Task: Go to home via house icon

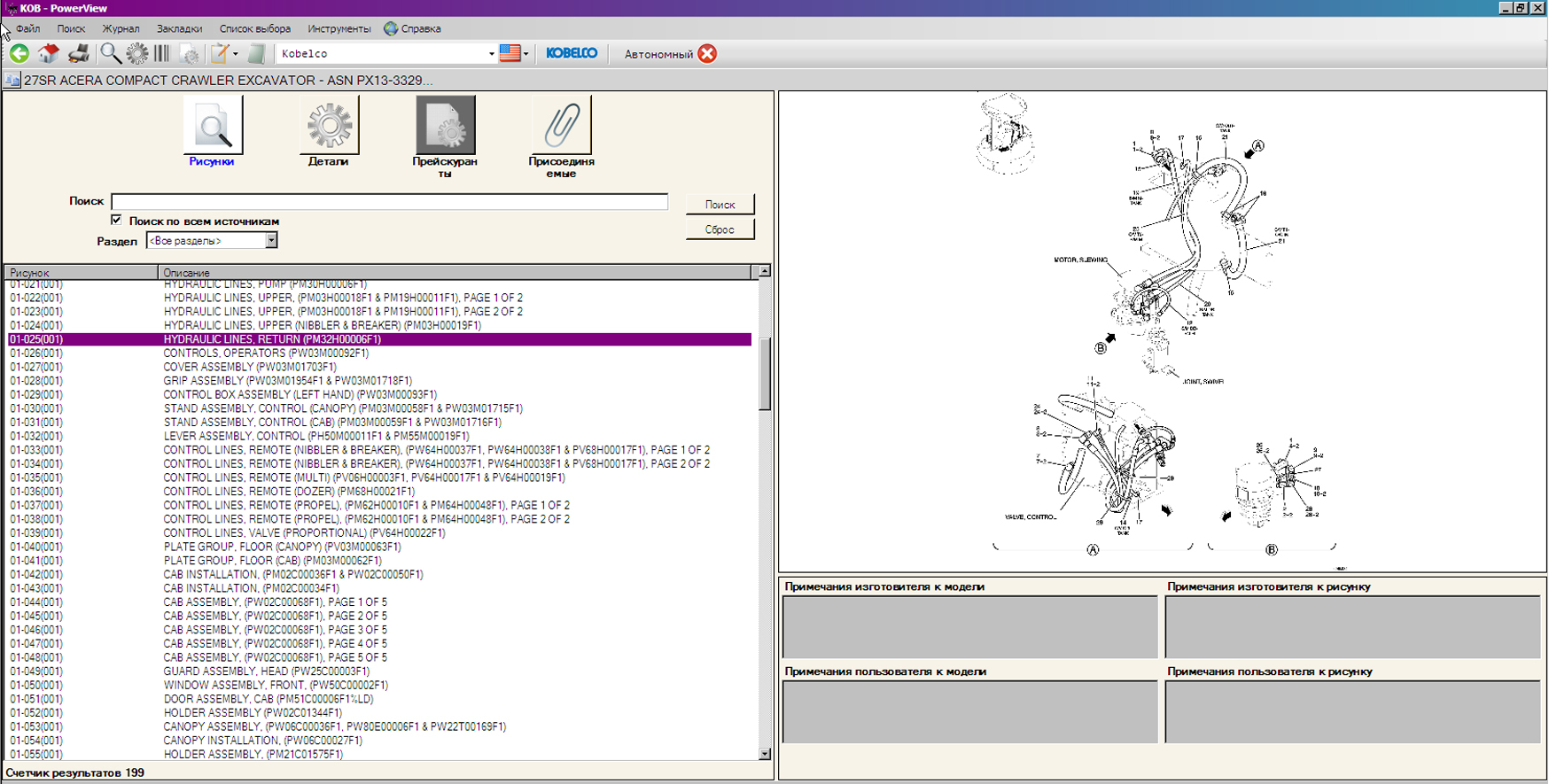Action: (49, 54)
